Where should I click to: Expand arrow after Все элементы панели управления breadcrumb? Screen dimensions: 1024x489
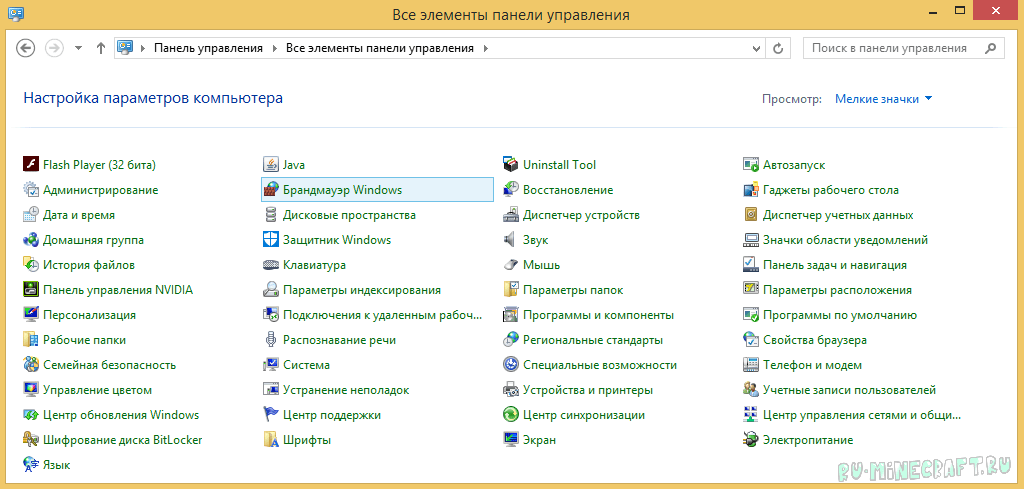485,48
